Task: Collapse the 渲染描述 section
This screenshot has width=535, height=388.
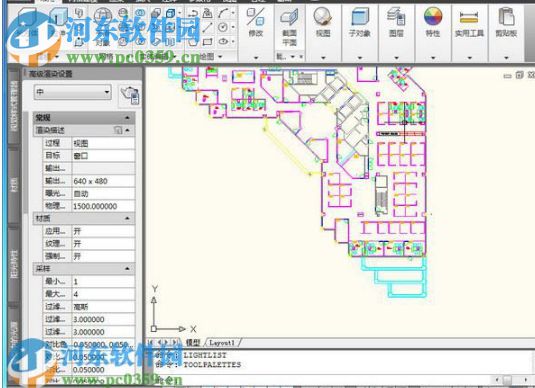Action: point(127,130)
